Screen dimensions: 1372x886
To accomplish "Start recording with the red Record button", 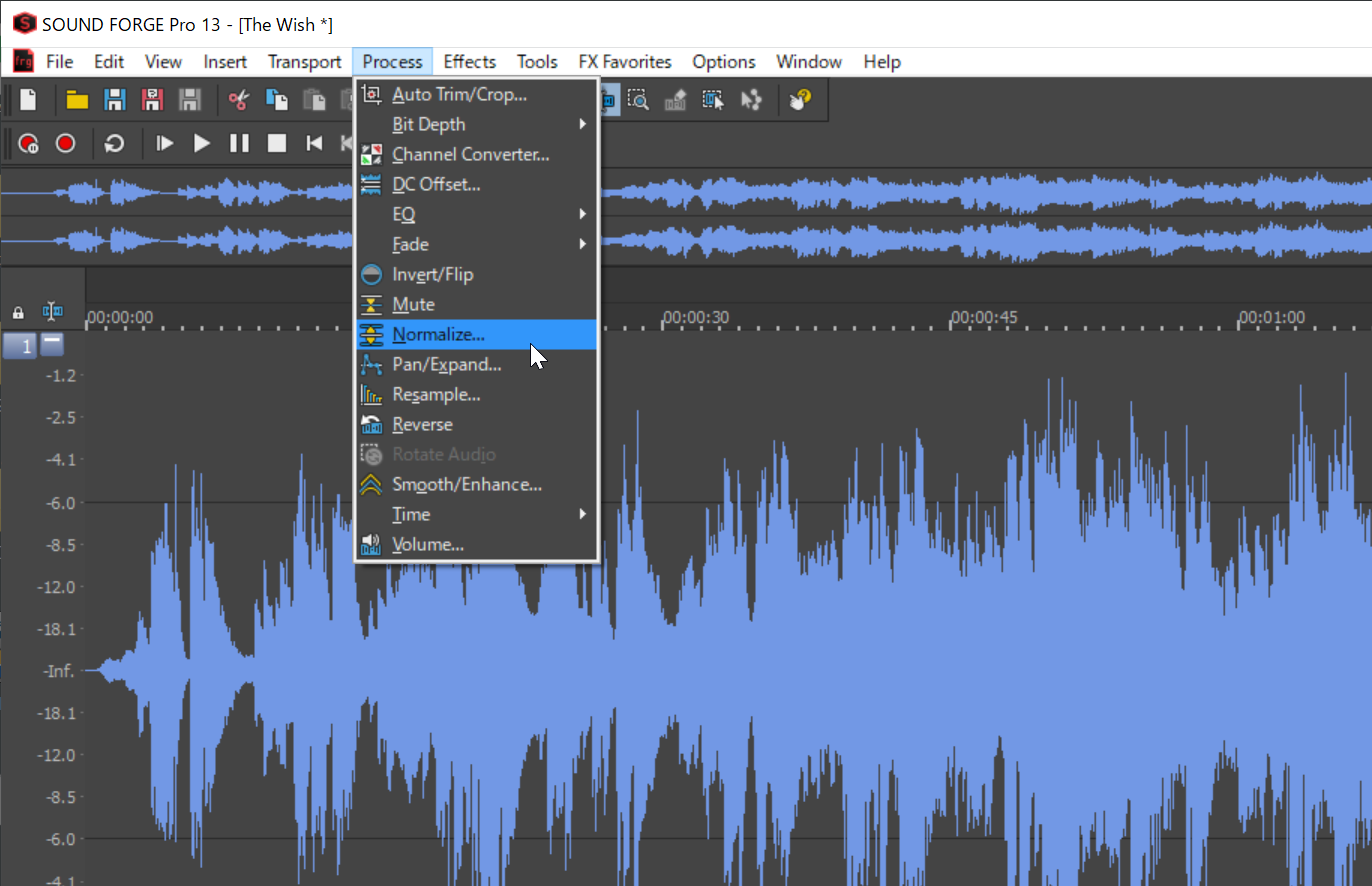I will point(65,143).
